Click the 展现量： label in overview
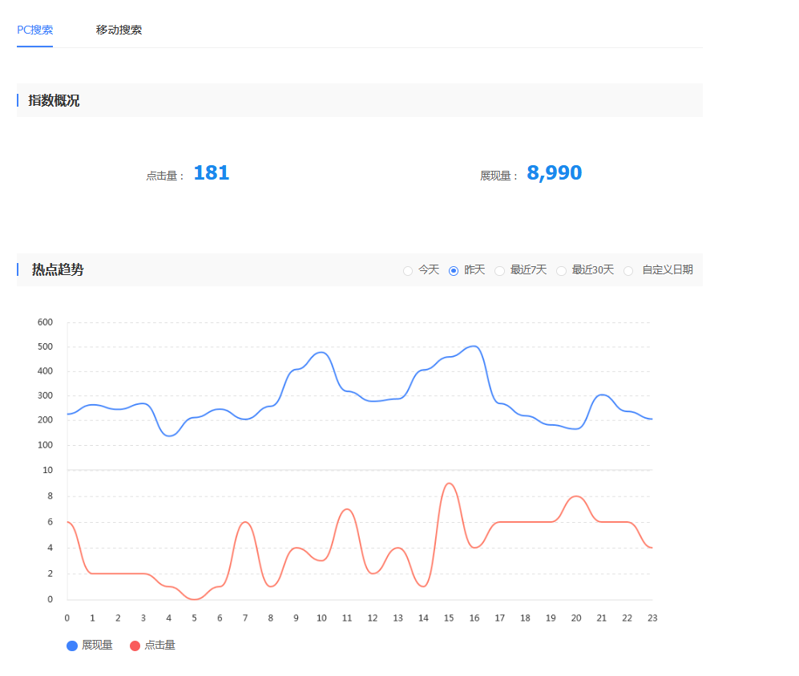Image resolution: width=799 pixels, height=676 pixels. click(499, 176)
